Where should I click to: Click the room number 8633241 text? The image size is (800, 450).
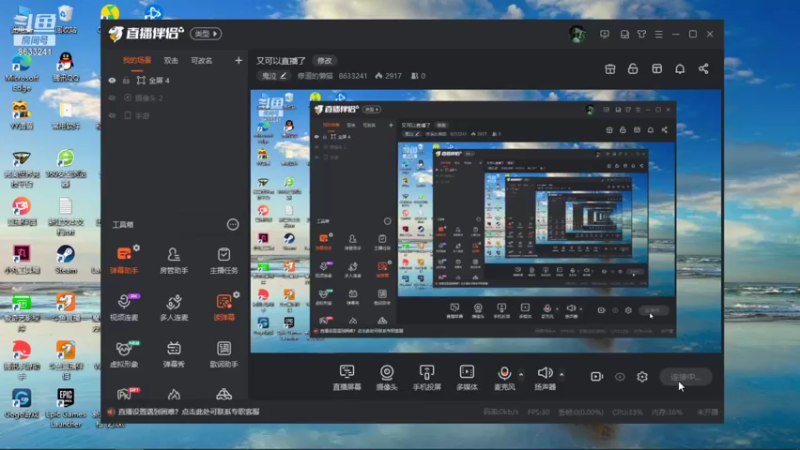(x=353, y=76)
